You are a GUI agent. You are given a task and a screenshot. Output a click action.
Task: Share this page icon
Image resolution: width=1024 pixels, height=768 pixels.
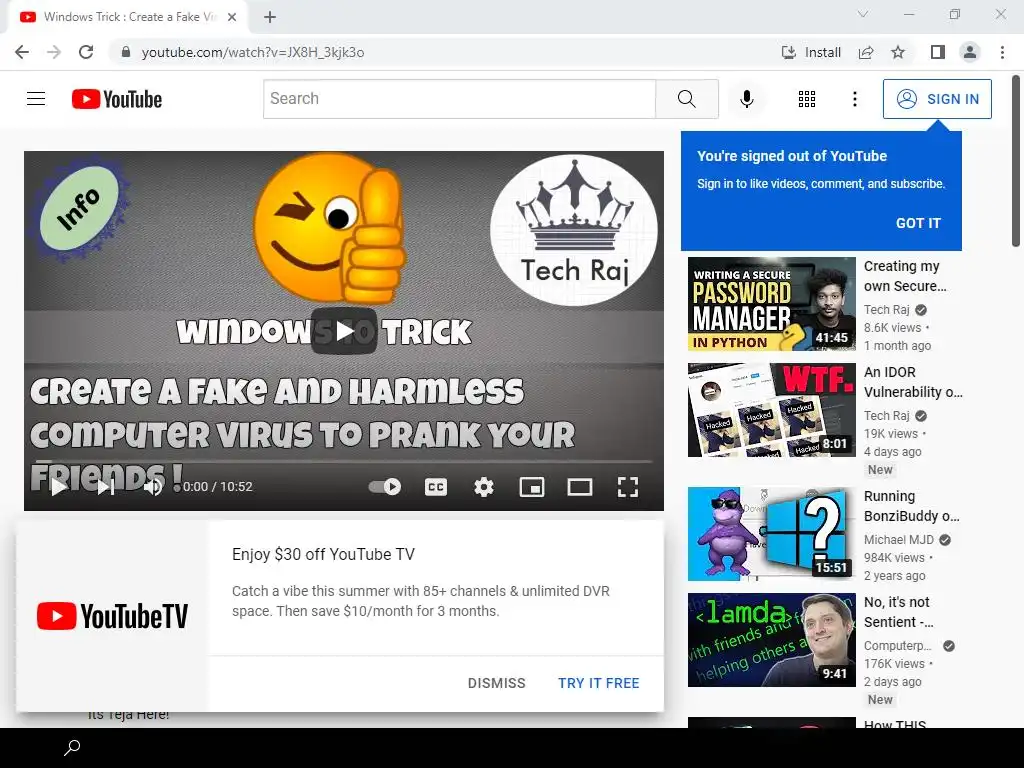866,52
